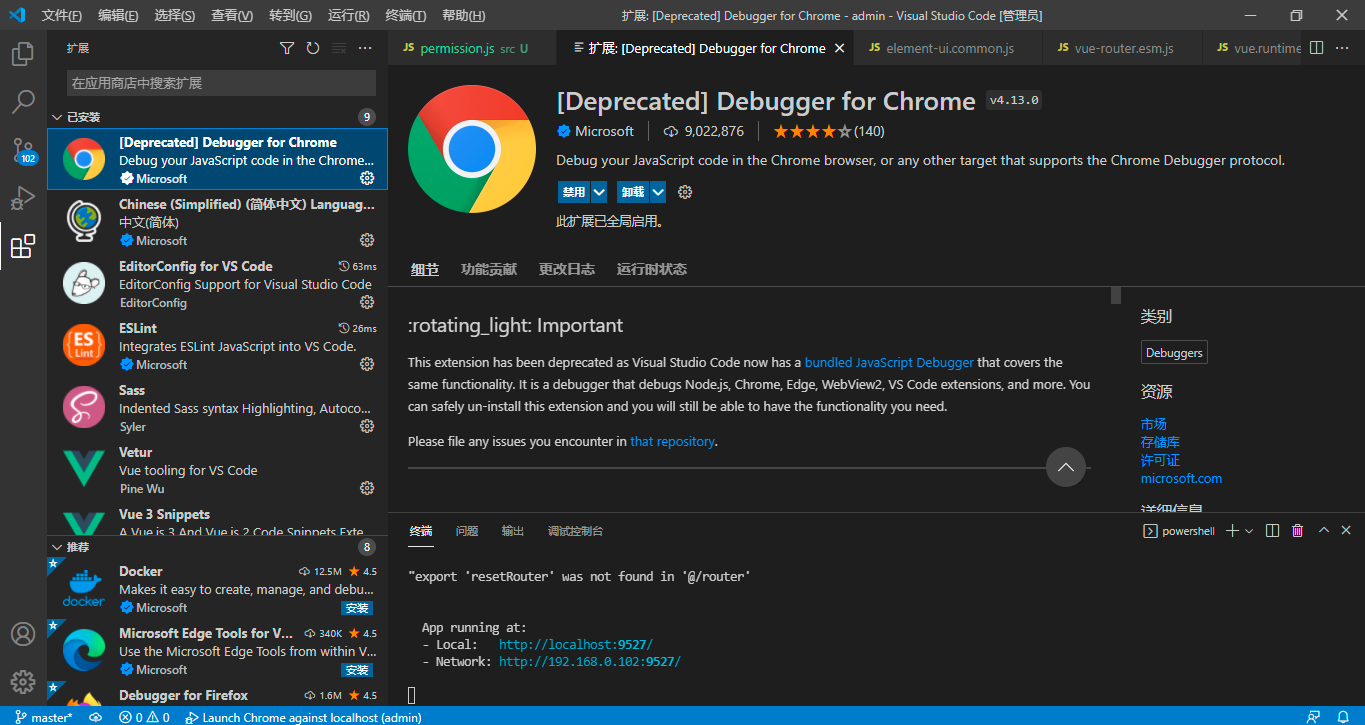Screen dimensions: 1365x725
Task: Open 终端(T) menu
Action: coord(405,15)
